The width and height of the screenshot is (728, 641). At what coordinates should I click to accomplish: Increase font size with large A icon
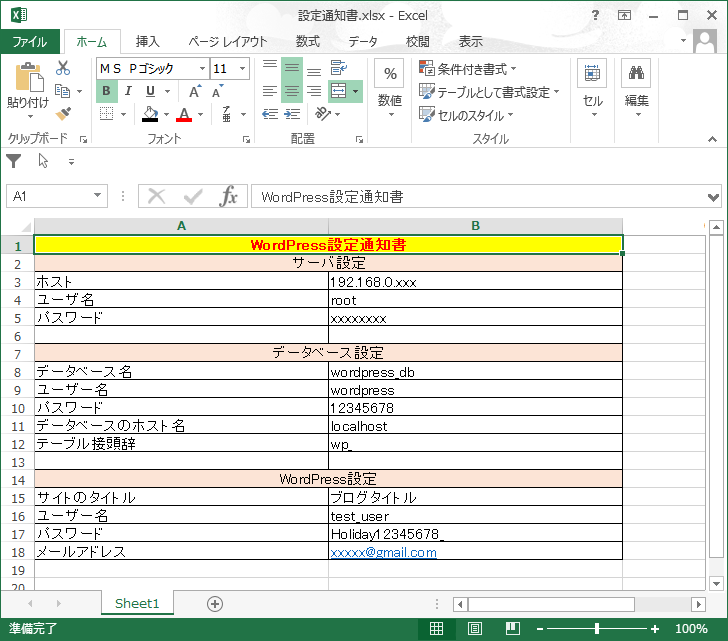pos(195,91)
